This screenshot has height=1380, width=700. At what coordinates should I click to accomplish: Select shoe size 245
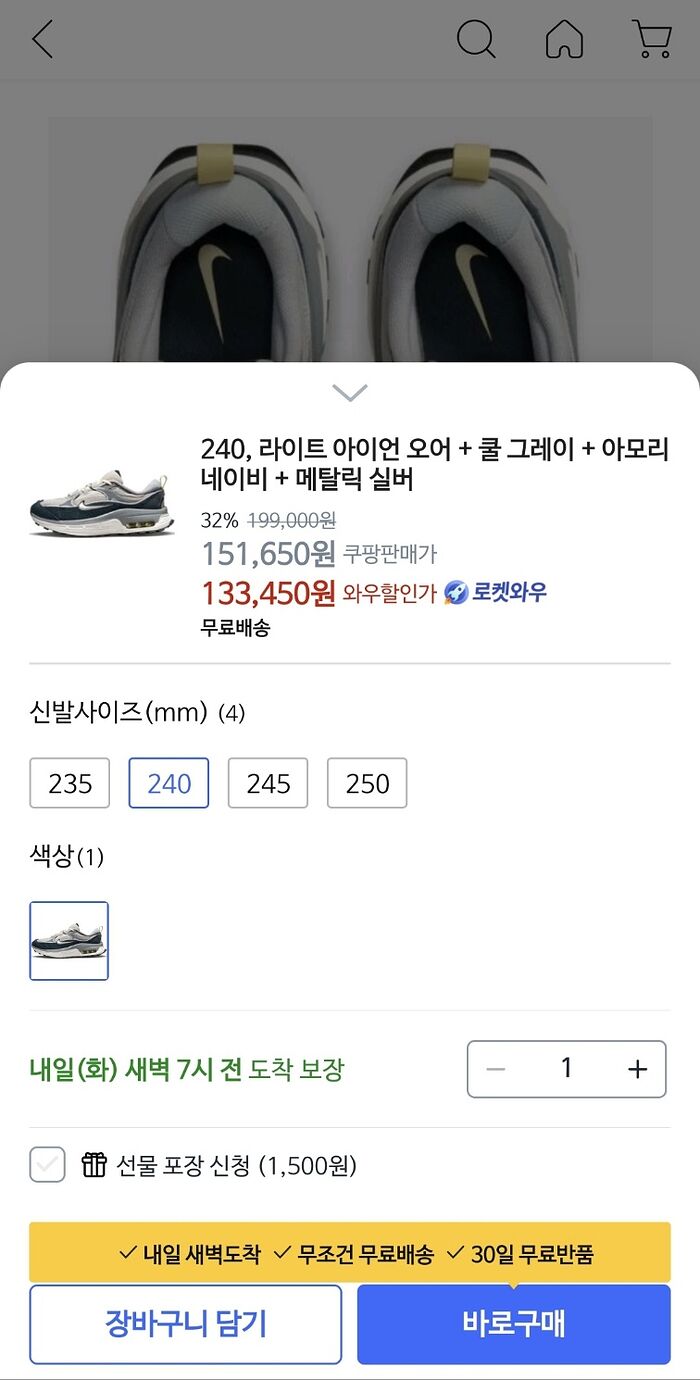268,783
